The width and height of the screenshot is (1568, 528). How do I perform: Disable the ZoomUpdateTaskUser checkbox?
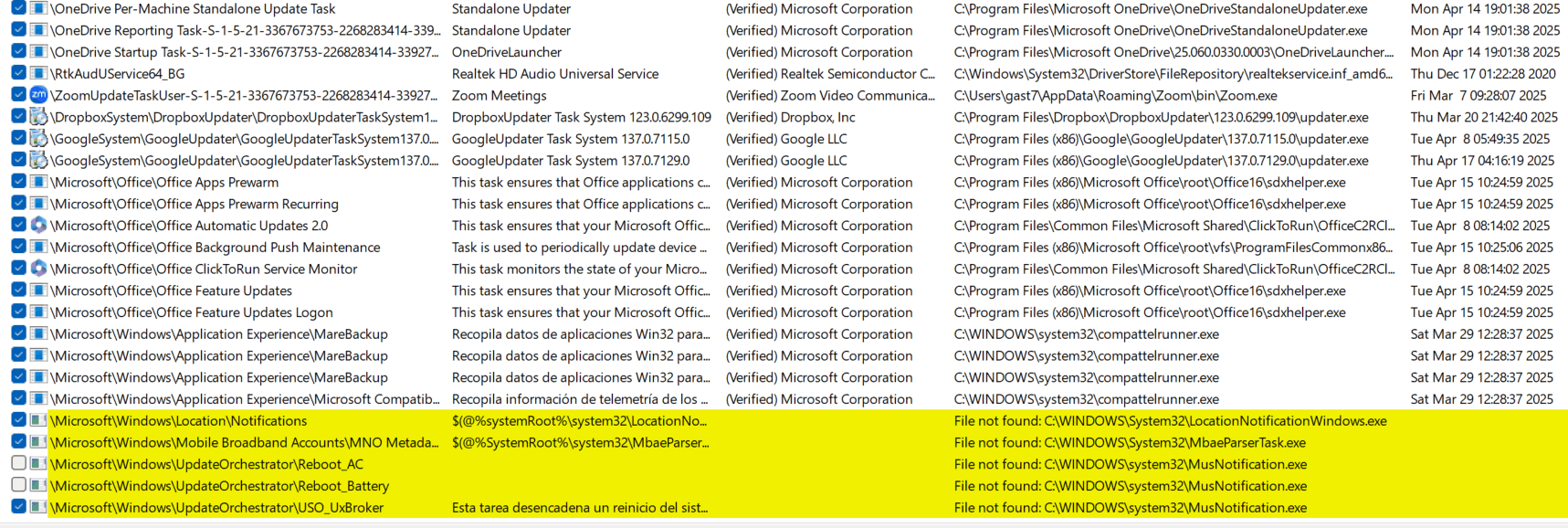click(x=18, y=94)
